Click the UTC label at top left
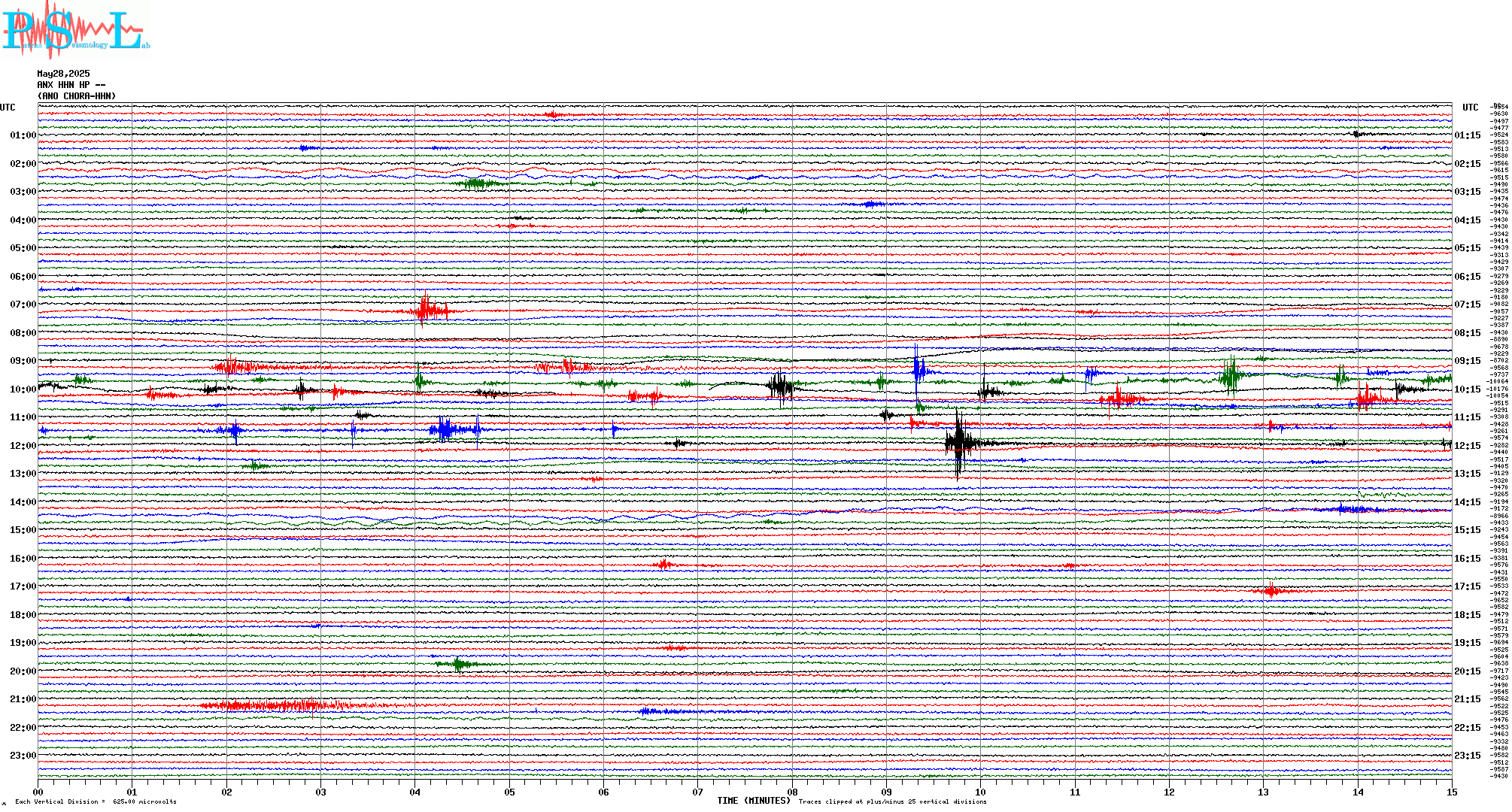 [x=8, y=108]
